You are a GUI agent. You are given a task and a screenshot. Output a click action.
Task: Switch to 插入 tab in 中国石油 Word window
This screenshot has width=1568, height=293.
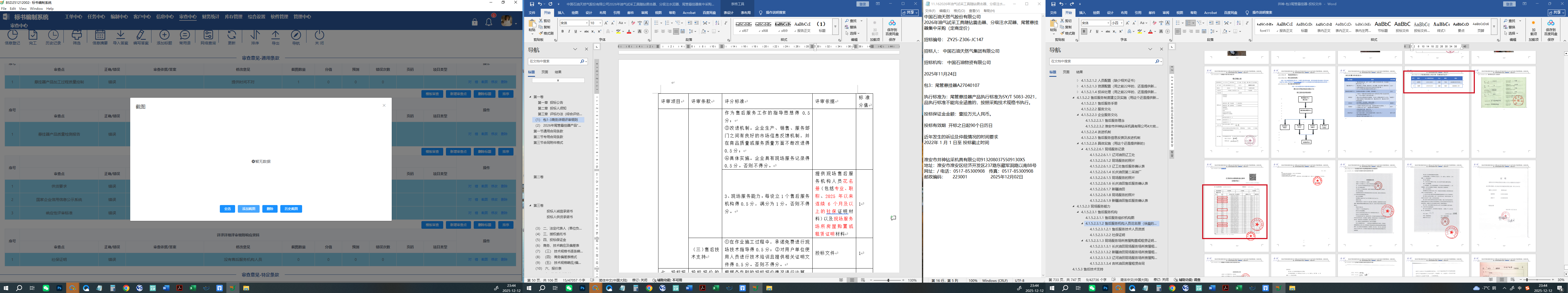(x=561, y=12)
